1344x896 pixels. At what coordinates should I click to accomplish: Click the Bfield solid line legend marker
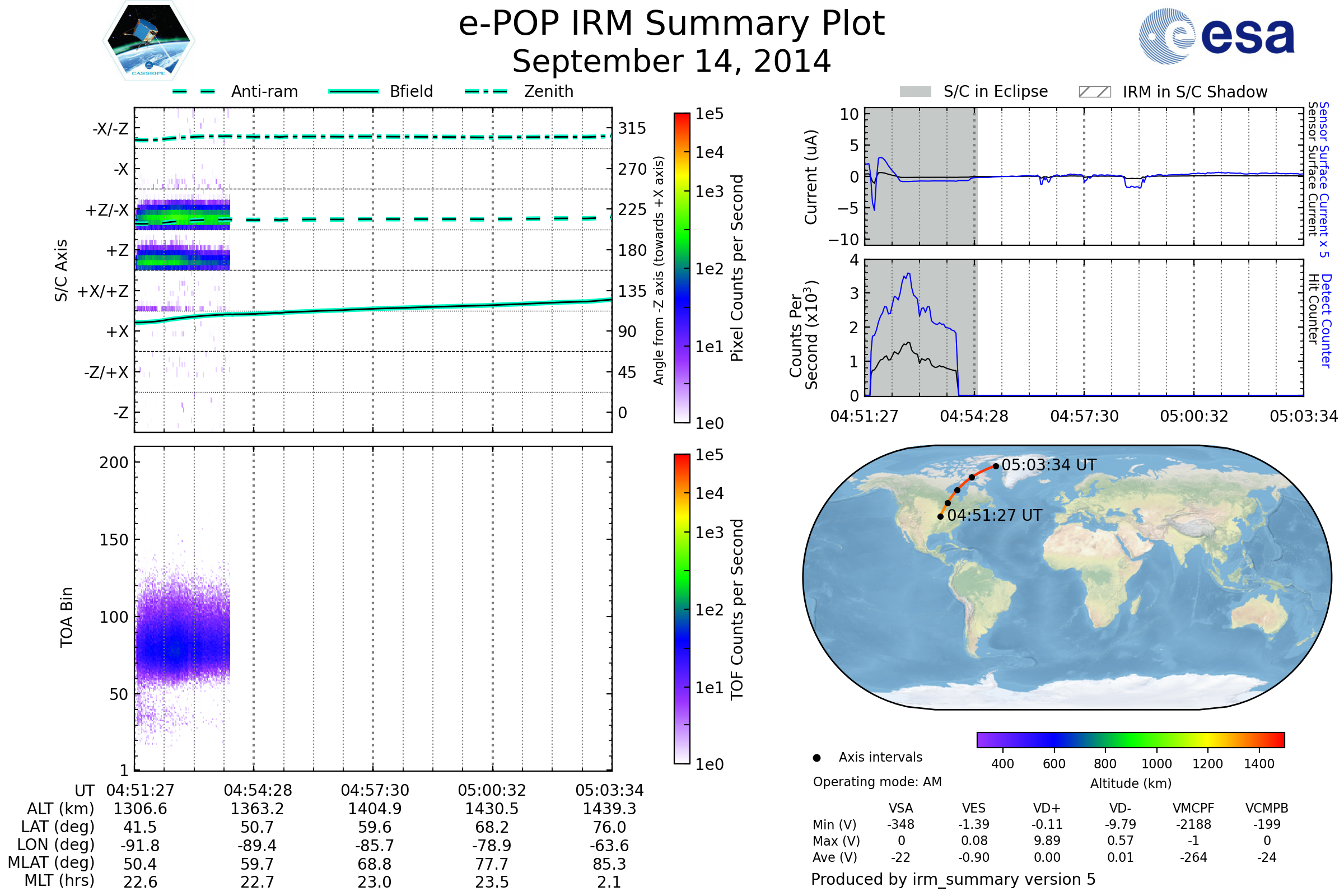(353, 91)
